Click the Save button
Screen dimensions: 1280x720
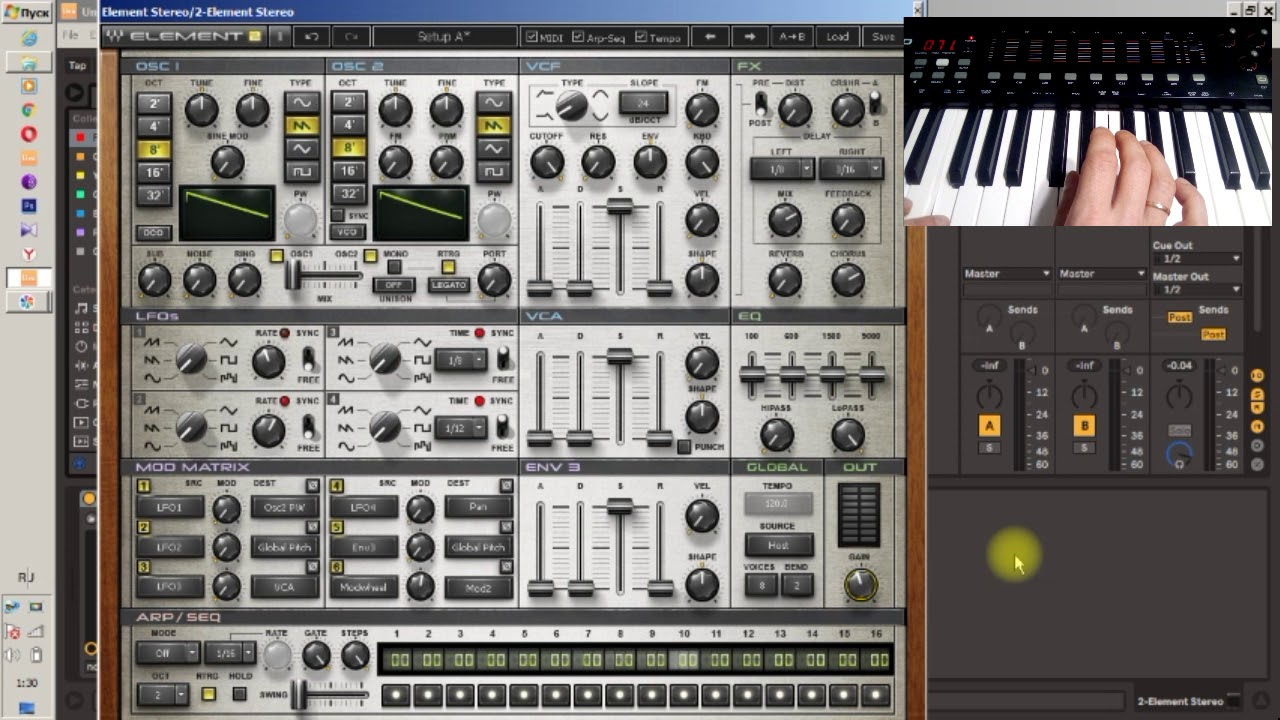[x=883, y=36]
